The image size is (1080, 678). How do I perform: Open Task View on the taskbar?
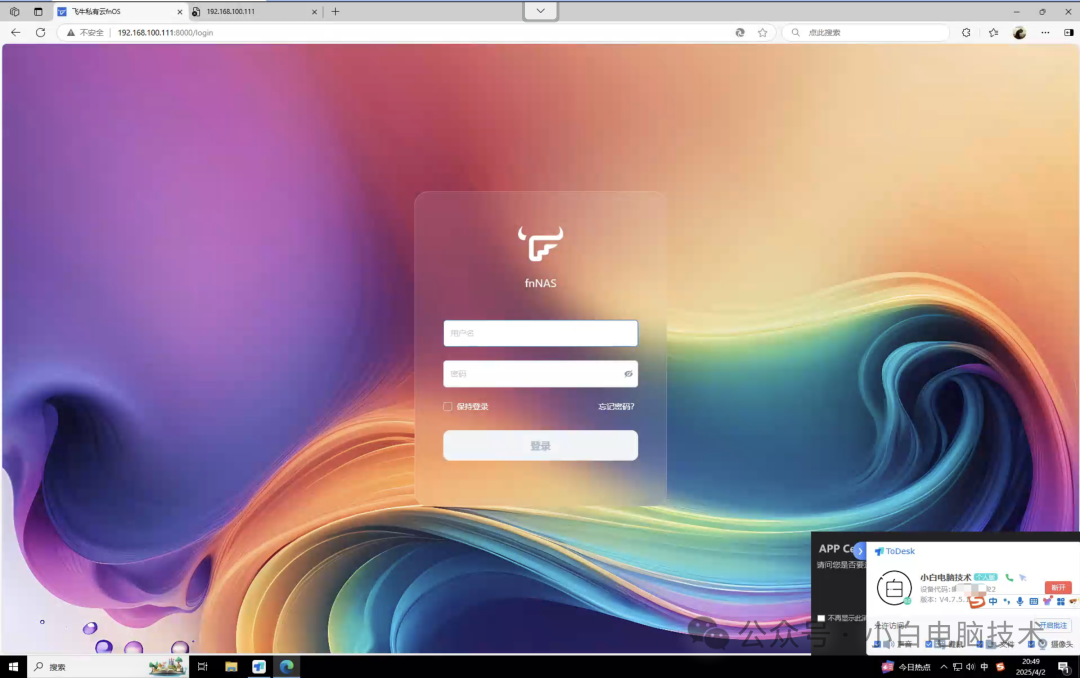202,667
